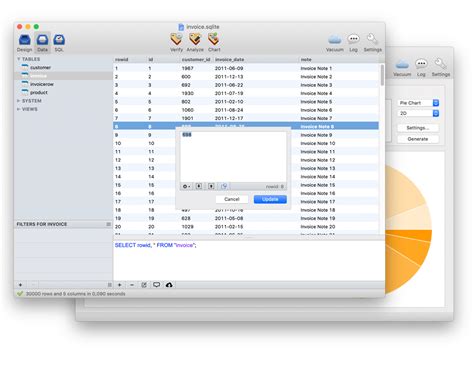This screenshot has width=474, height=374.
Task: Click customer_id cell 628
Action: click(x=186, y=218)
